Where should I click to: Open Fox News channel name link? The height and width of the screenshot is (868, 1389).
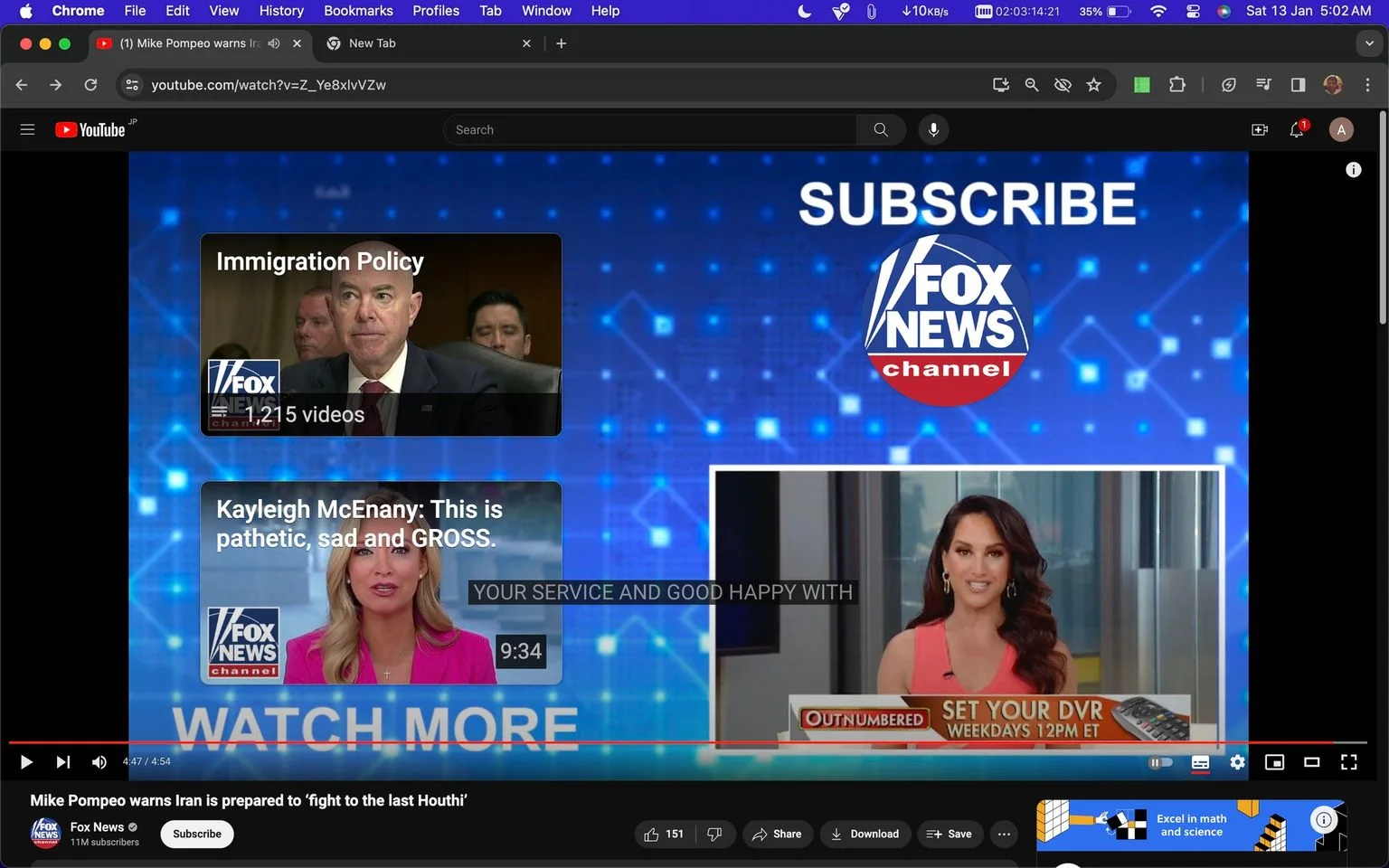click(97, 826)
